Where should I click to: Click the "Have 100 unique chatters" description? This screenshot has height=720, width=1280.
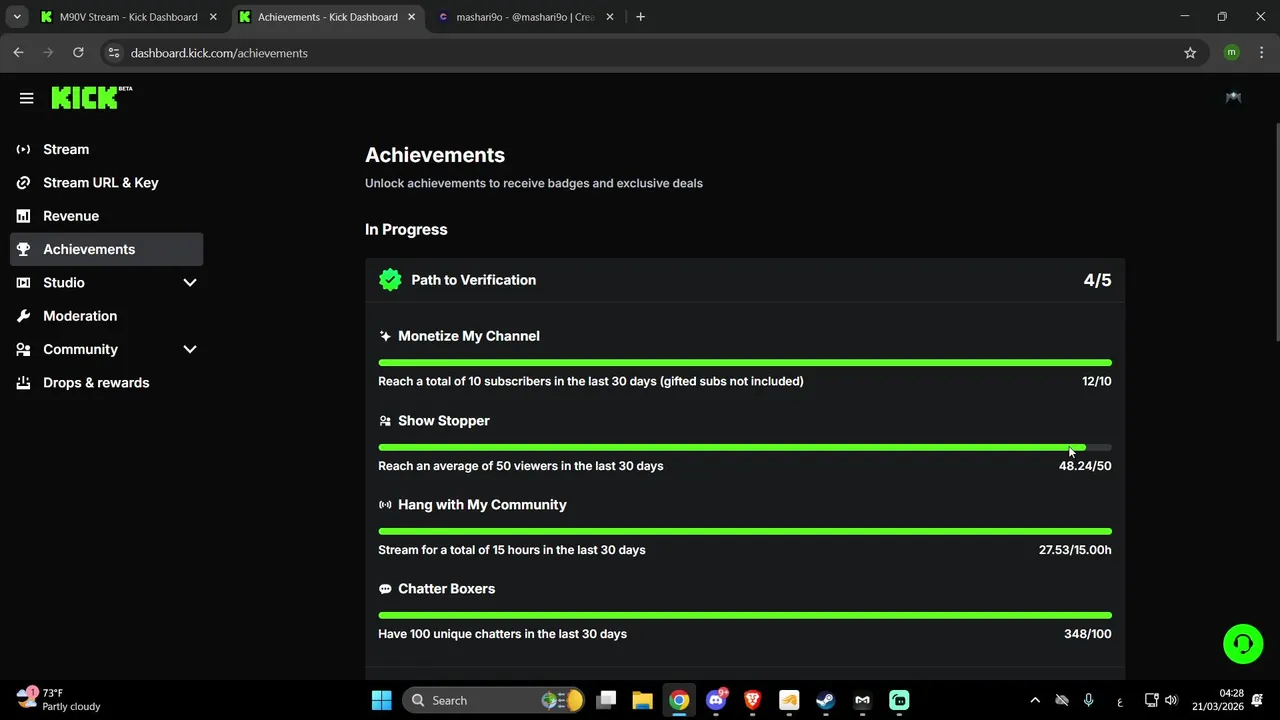click(502, 634)
